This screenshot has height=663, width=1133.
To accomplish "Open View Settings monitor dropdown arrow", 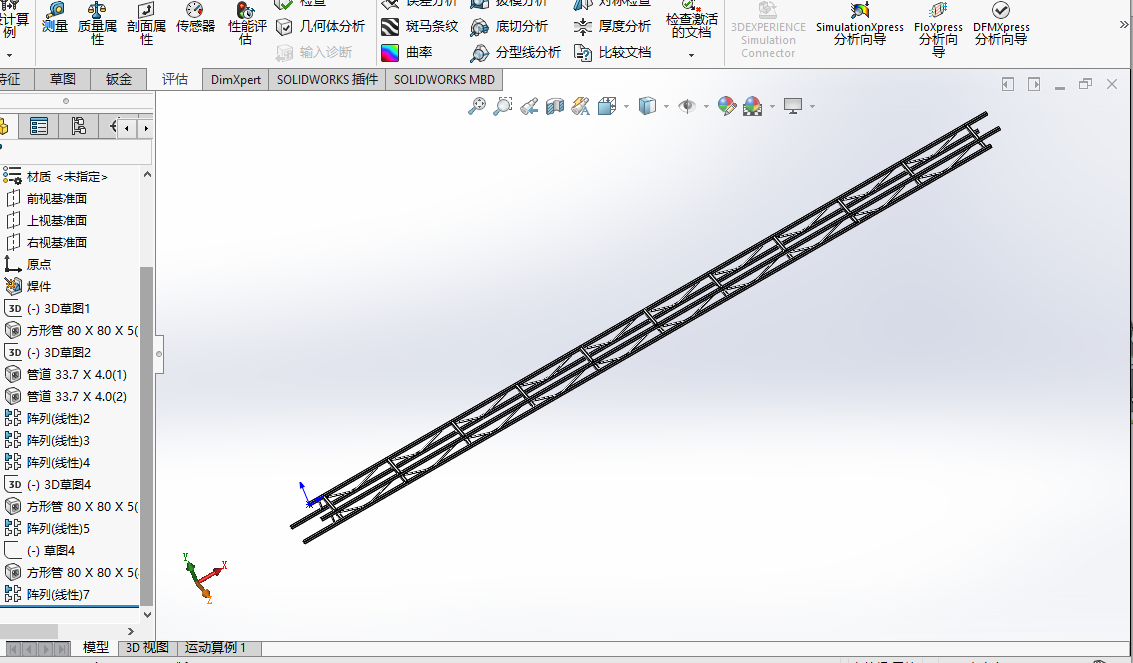I will pos(812,107).
